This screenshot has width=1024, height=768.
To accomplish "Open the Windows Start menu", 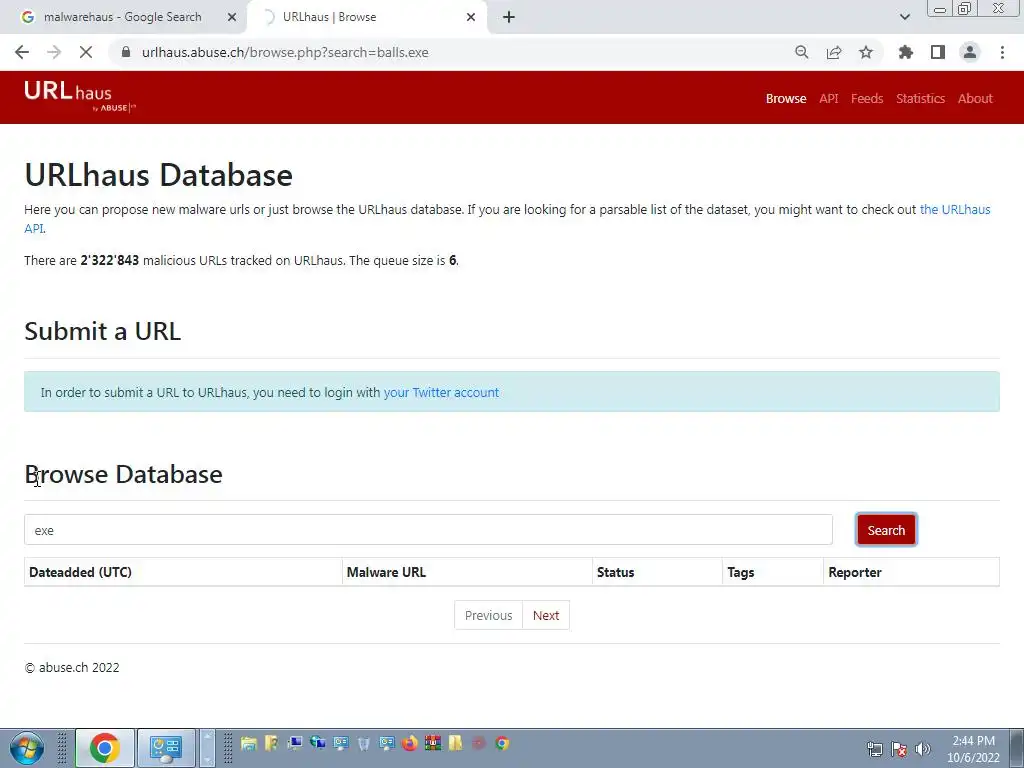I will click(x=27, y=748).
